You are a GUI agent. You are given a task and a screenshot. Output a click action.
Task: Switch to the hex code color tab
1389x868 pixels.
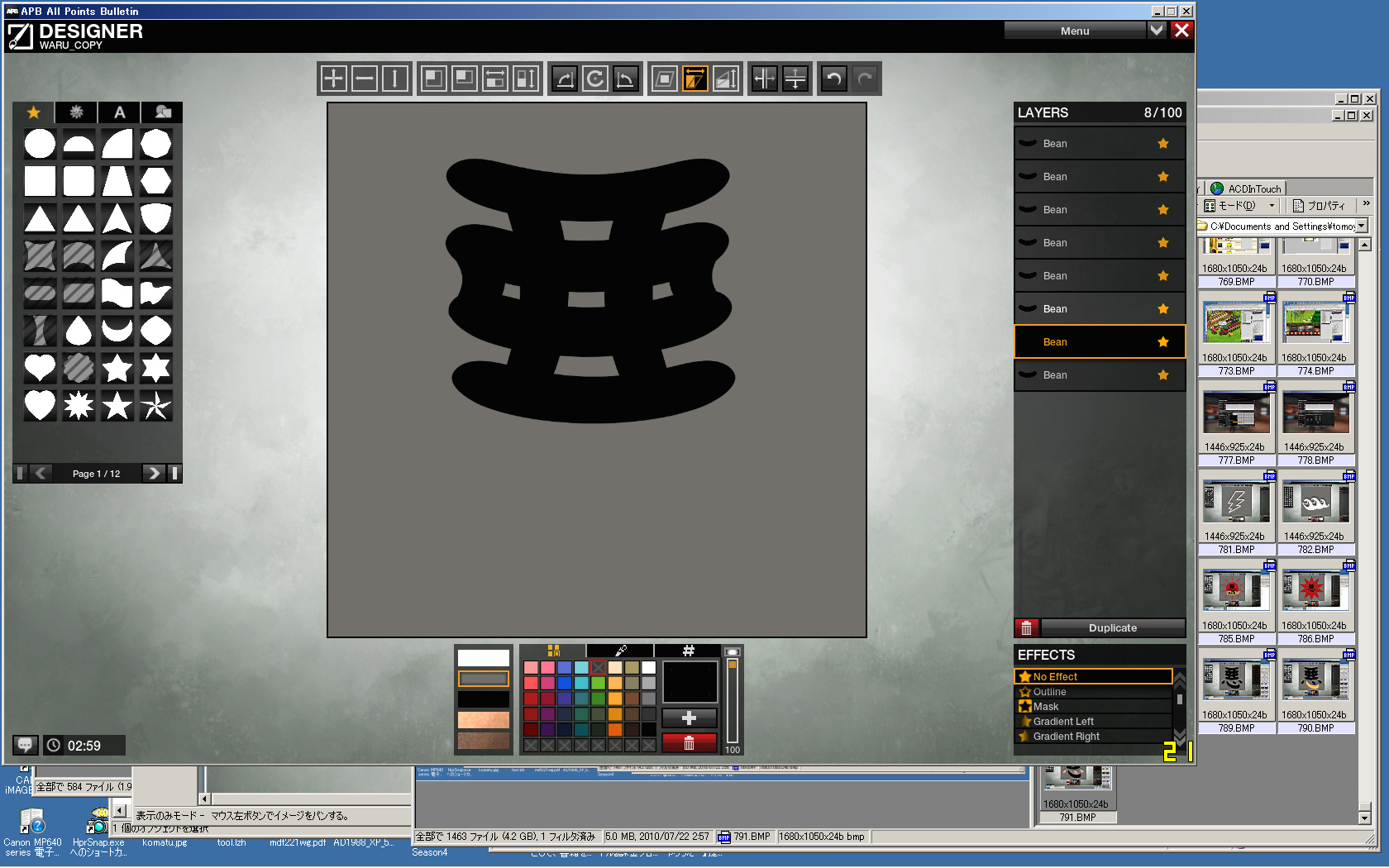coord(688,651)
